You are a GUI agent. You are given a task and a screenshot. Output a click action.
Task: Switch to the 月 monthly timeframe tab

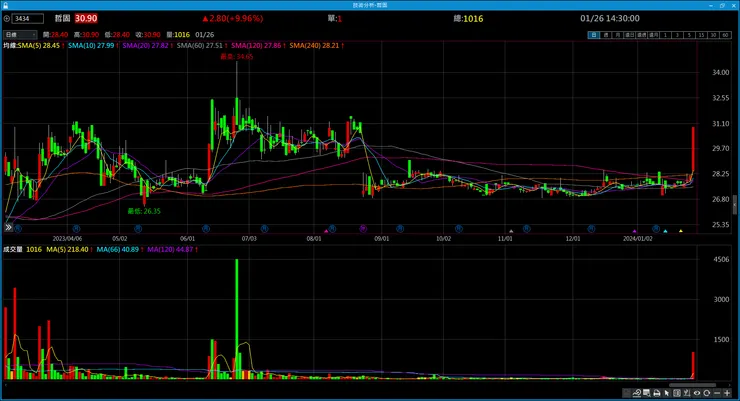(x=618, y=35)
